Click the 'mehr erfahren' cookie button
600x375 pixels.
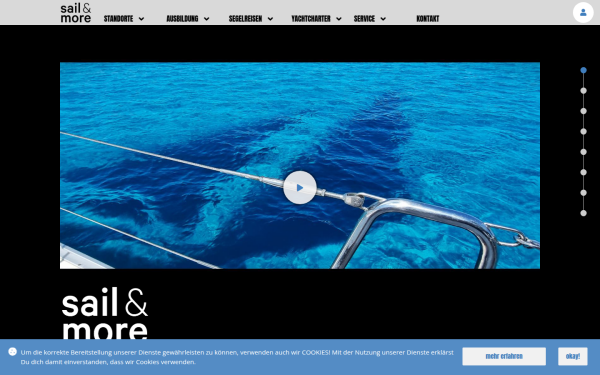point(504,356)
